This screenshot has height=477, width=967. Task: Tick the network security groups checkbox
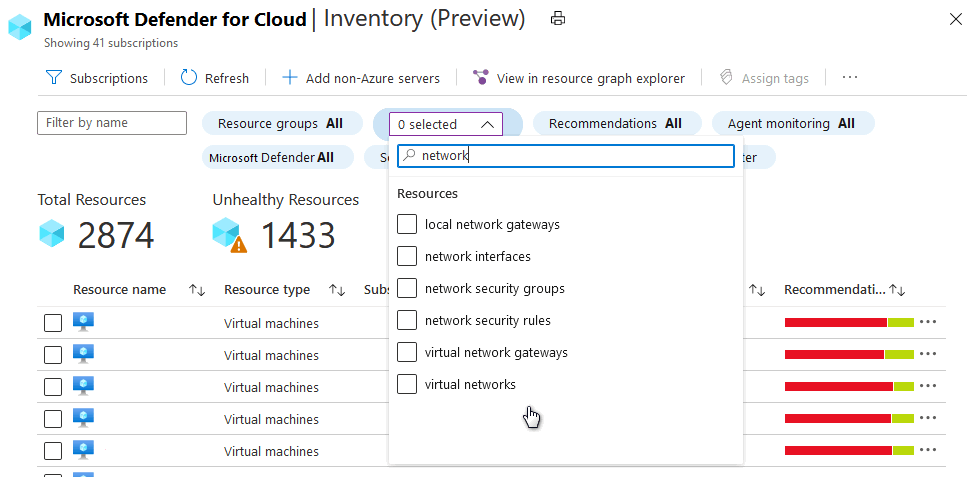coord(407,288)
